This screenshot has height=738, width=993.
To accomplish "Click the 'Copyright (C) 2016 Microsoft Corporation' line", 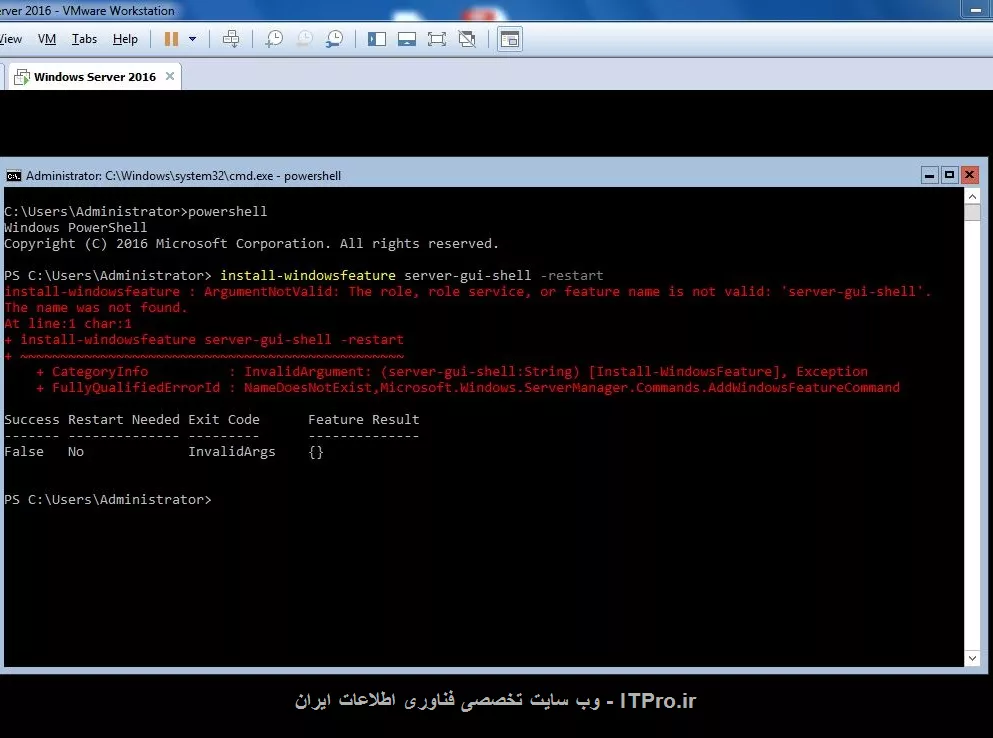I will (x=251, y=243).
